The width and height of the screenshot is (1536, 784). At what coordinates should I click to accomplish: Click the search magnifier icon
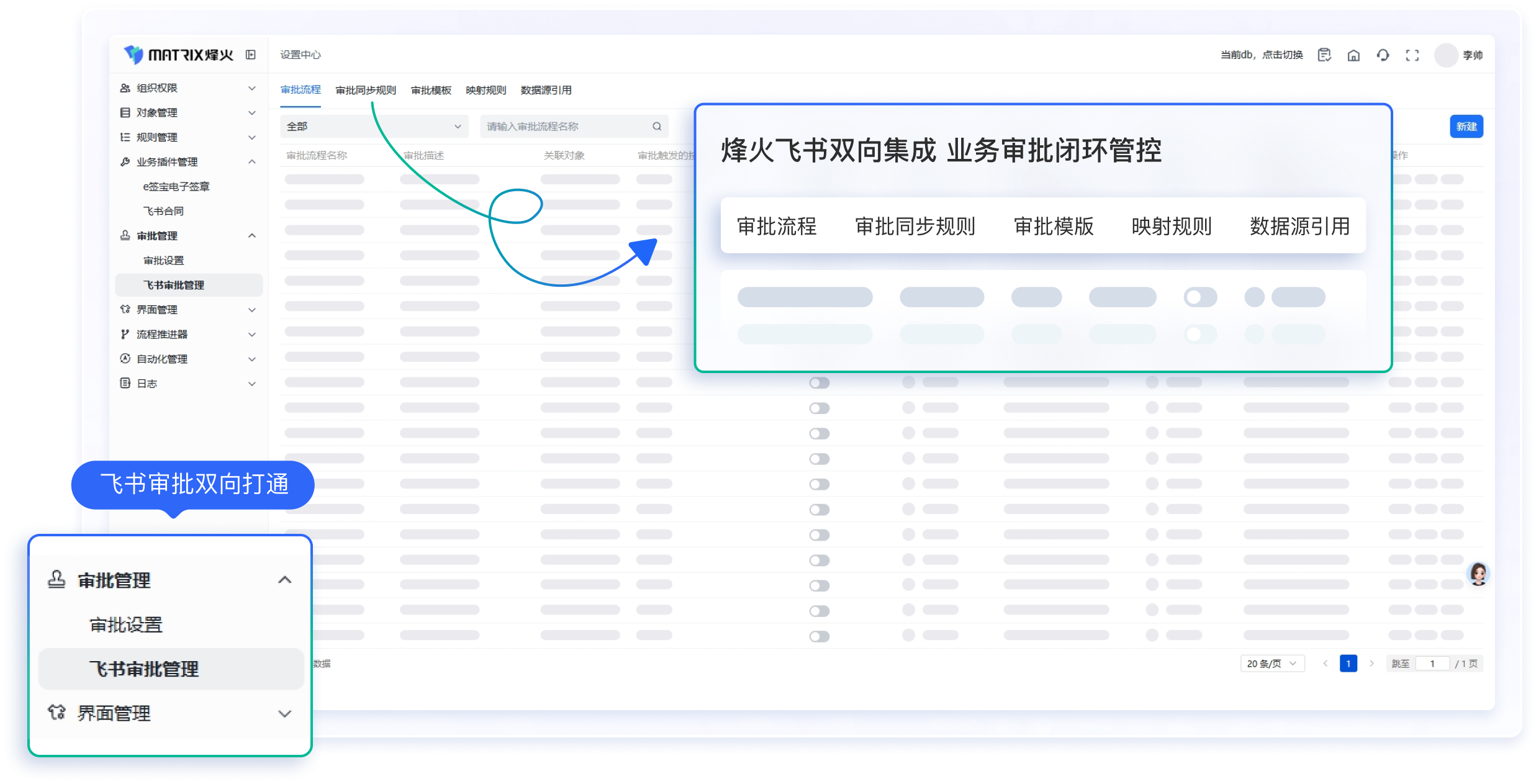pos(657,127)
